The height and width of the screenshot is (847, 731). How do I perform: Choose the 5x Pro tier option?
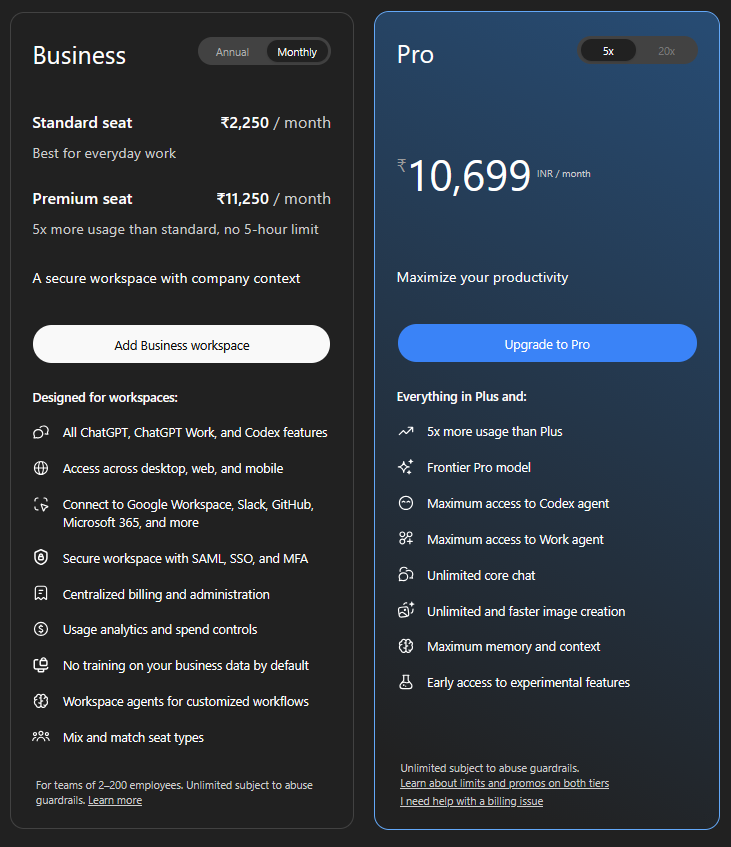point(608,51)
